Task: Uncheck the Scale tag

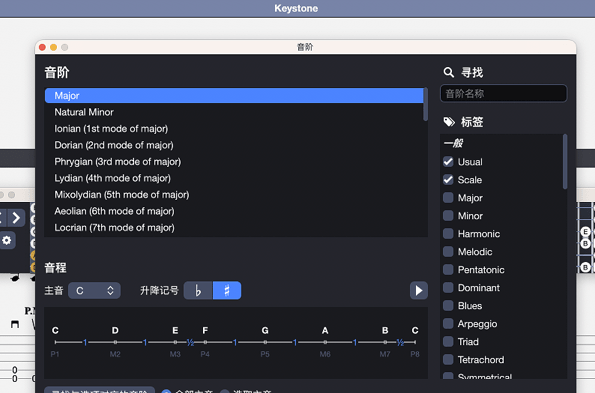Action: (448, 179)
